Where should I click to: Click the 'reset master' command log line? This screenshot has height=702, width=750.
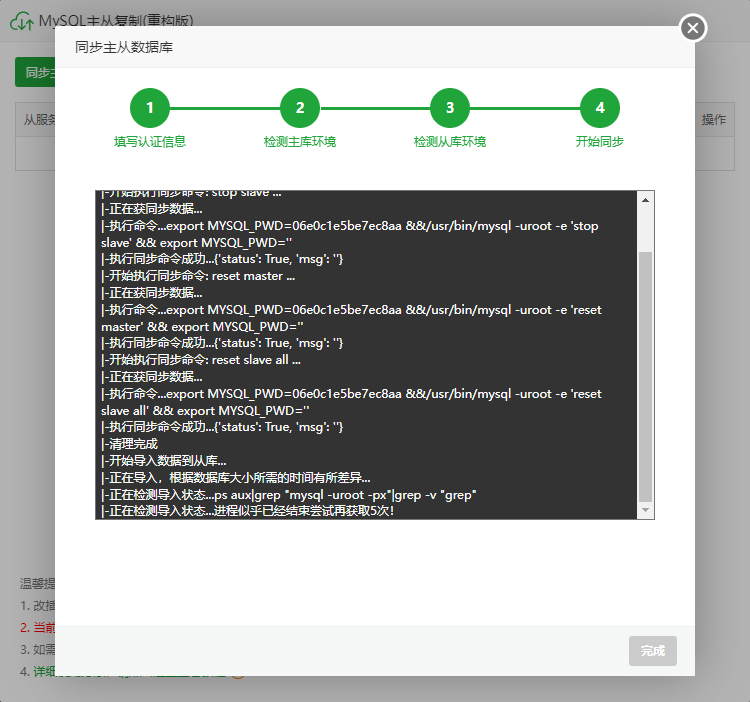point(198,276)
